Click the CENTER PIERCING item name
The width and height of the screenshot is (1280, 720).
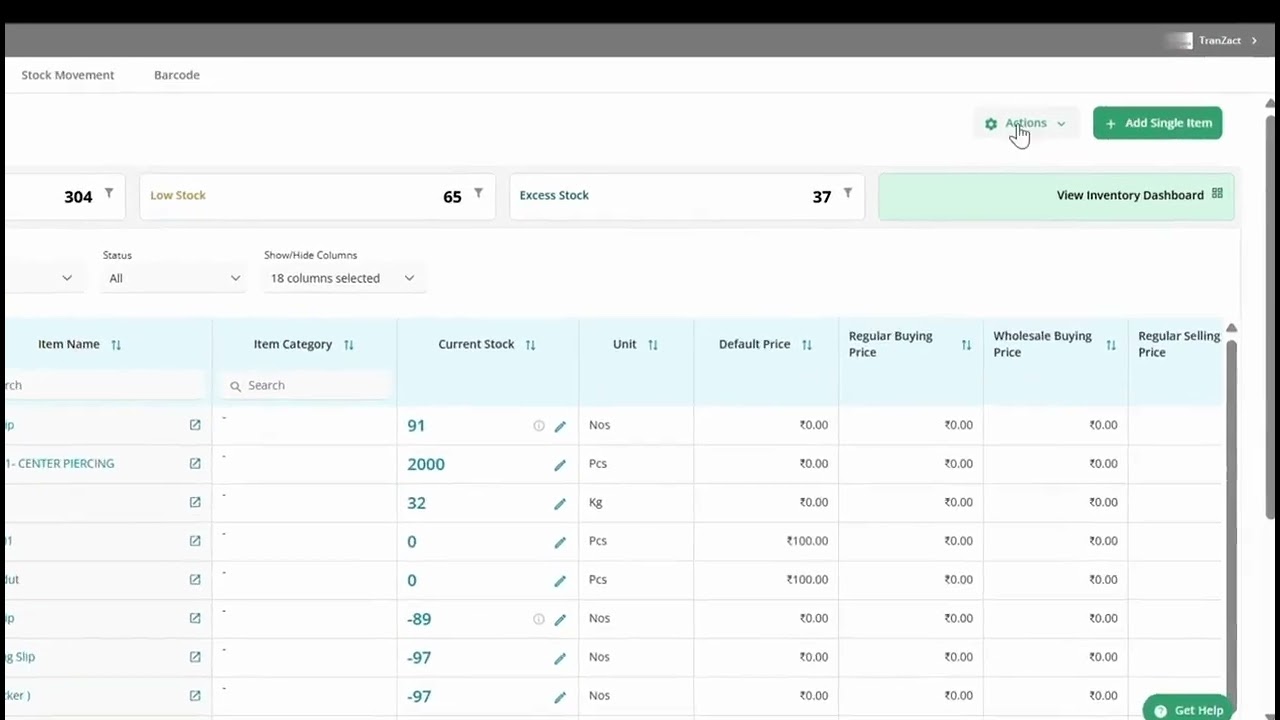[60, 463]
